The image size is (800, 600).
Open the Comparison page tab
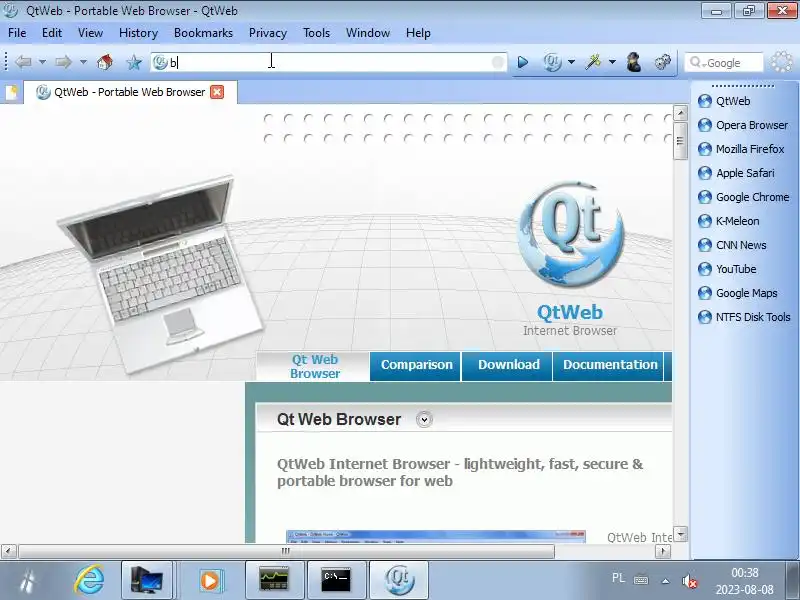(x=416, y=365)
